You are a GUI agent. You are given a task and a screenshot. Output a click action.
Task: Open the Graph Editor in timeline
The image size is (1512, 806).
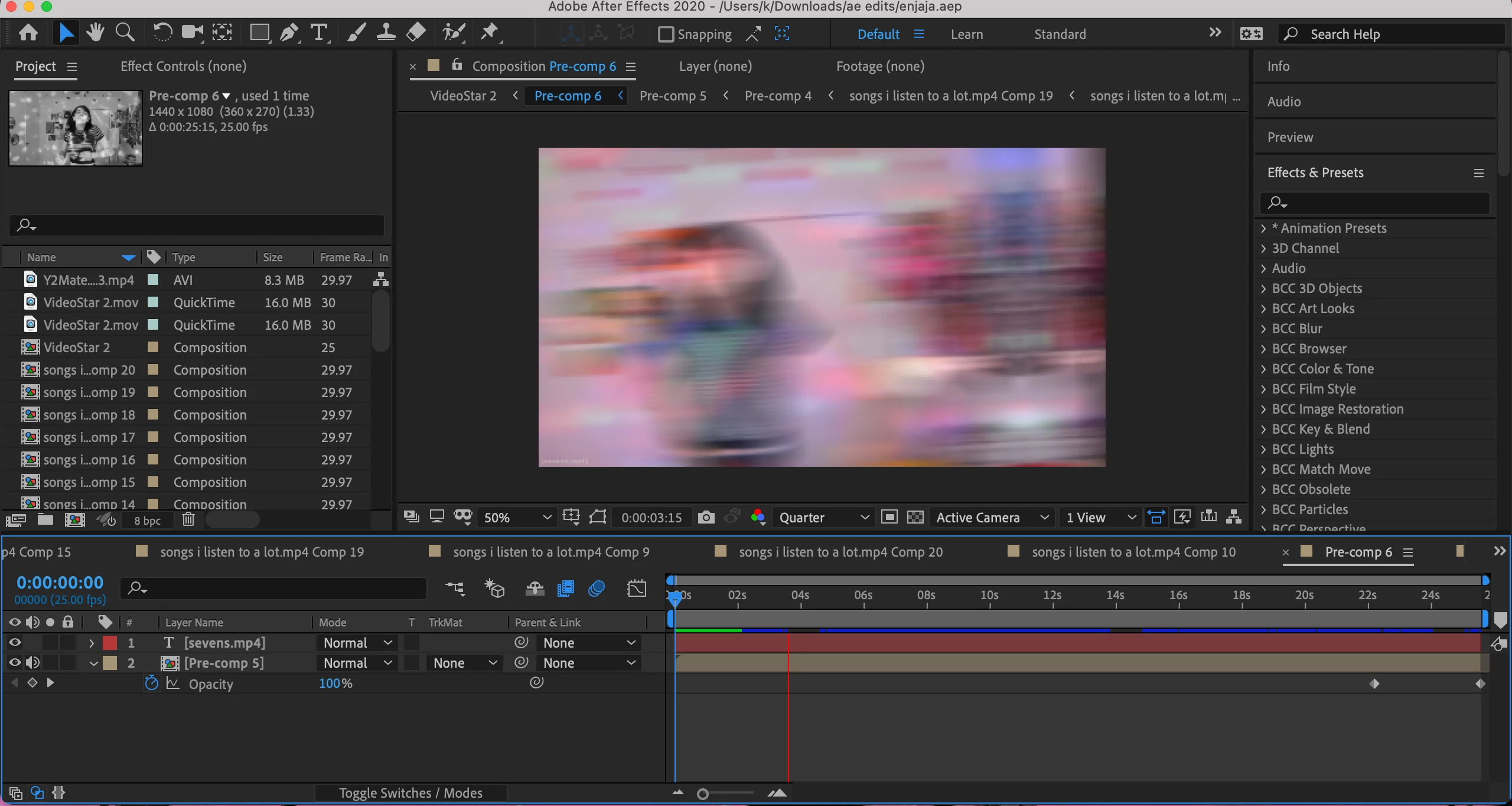point(637,589)
